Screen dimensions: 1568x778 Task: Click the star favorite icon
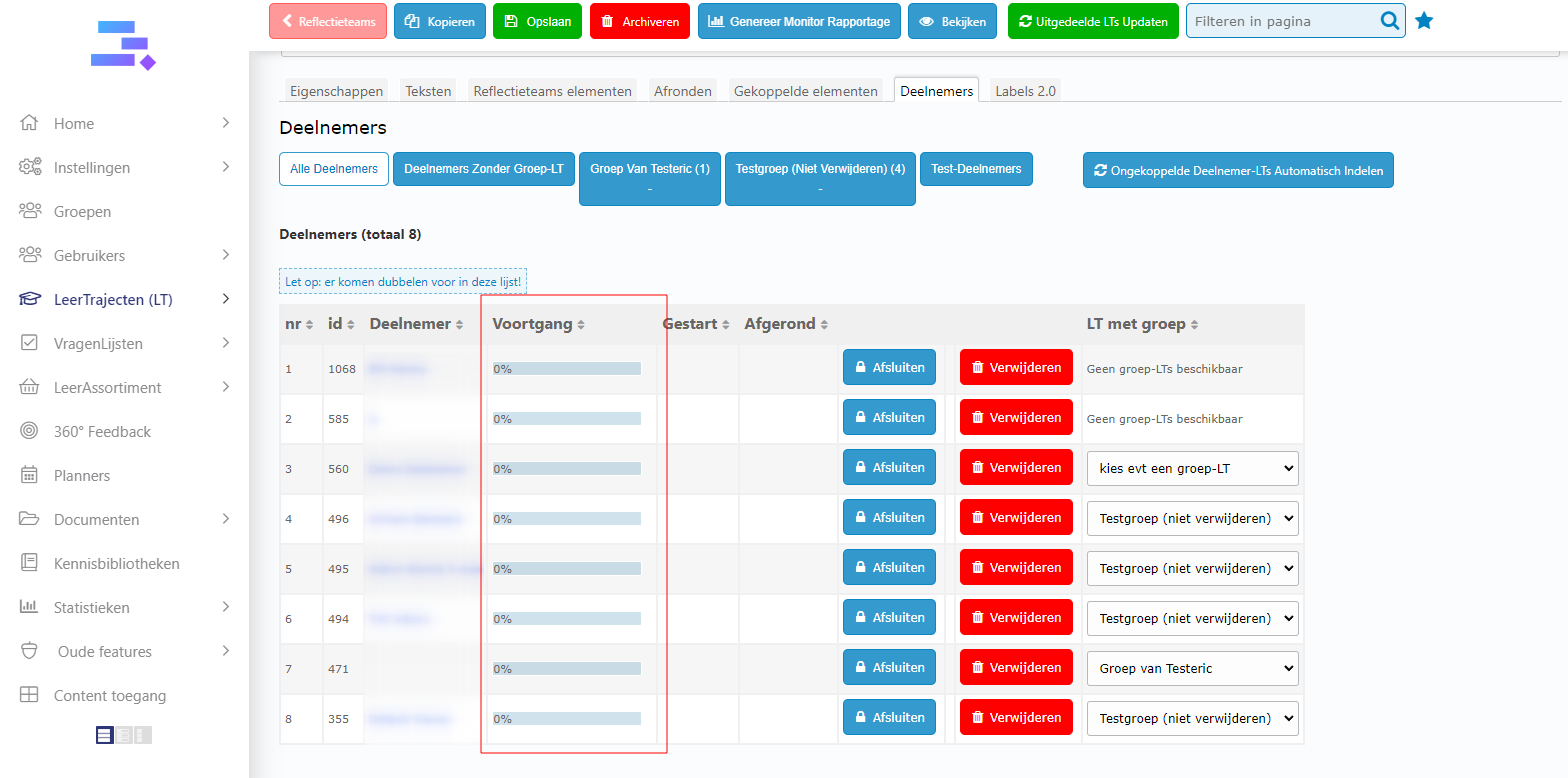pyautogui.click(x=1424, y=21)
